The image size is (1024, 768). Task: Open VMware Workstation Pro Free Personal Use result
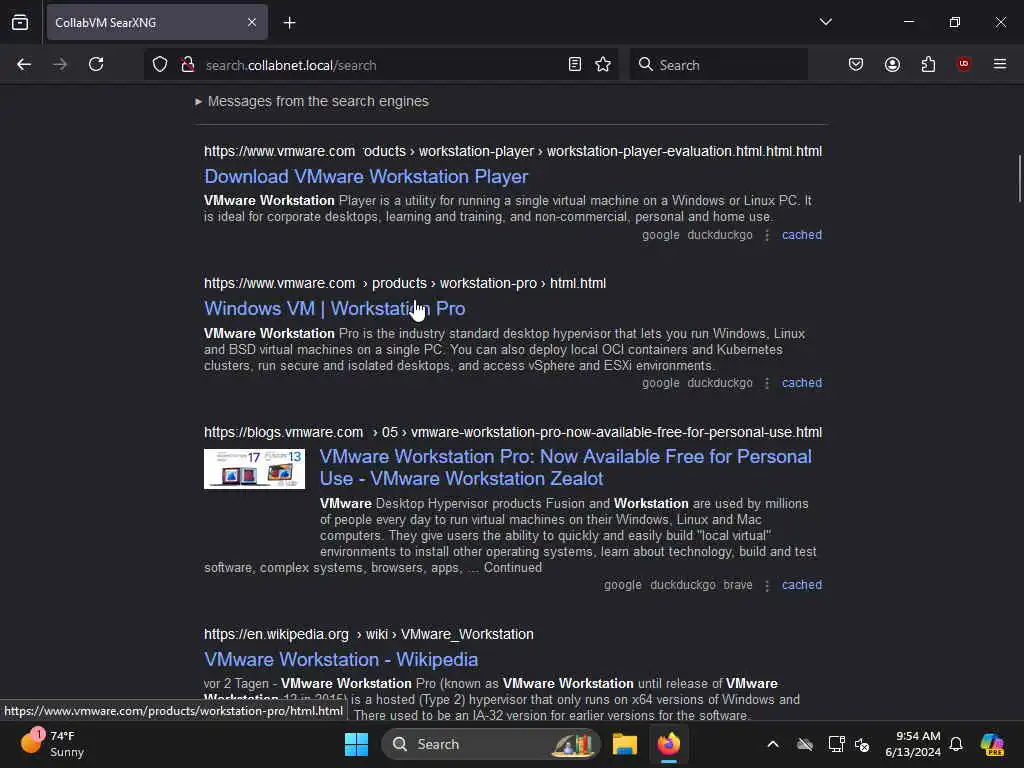tap(566, 468)
